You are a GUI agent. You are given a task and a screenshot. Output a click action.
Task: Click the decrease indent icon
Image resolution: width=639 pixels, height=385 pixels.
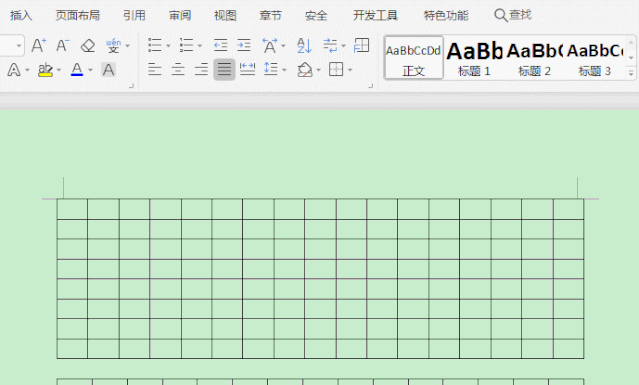[220, 45]
